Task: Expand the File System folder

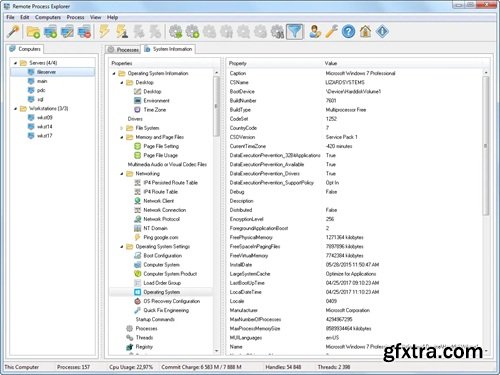Action: pyautogui.click(x=122, y=128)
